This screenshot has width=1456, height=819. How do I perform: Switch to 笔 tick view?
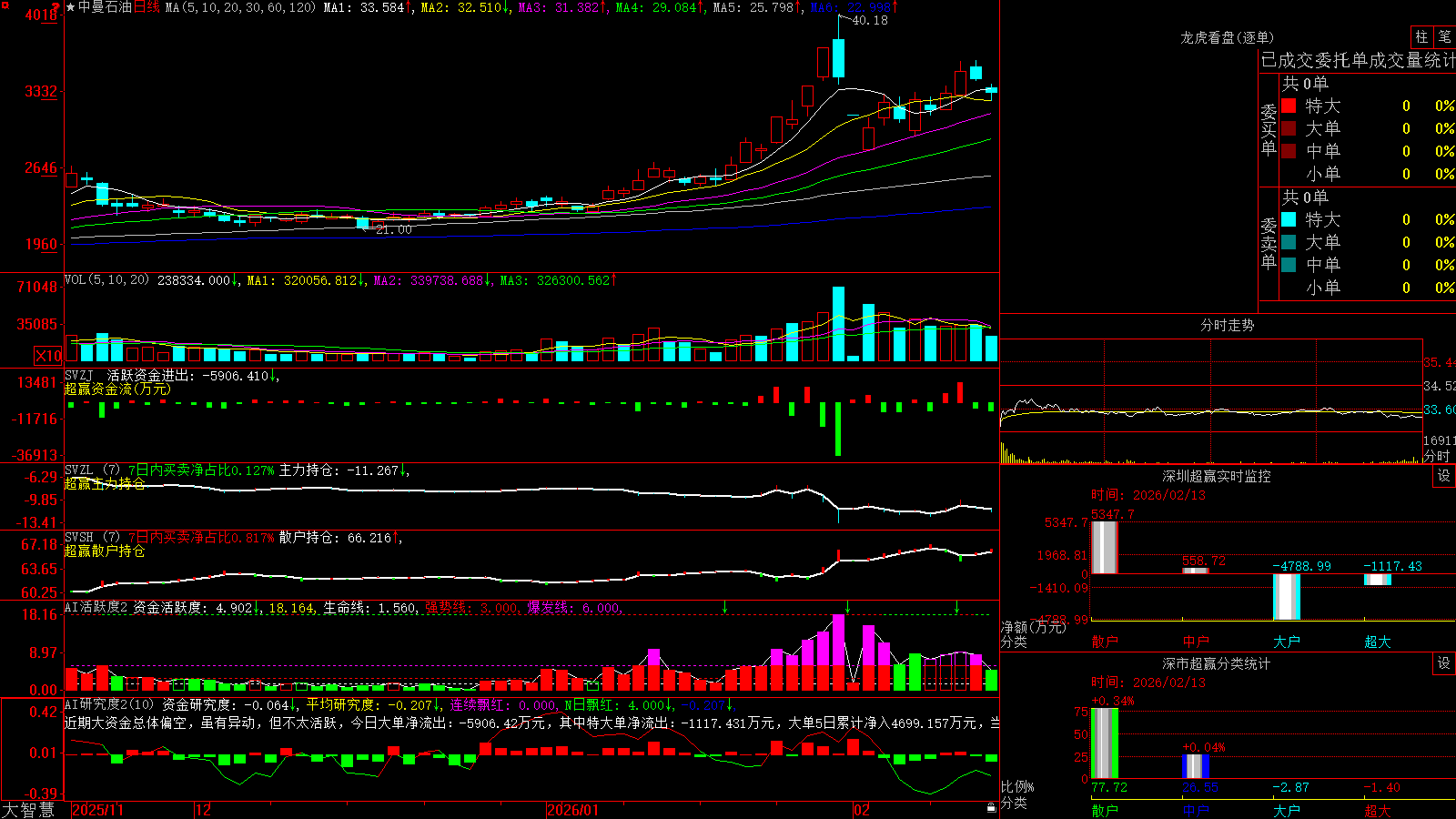point(1444,37)
